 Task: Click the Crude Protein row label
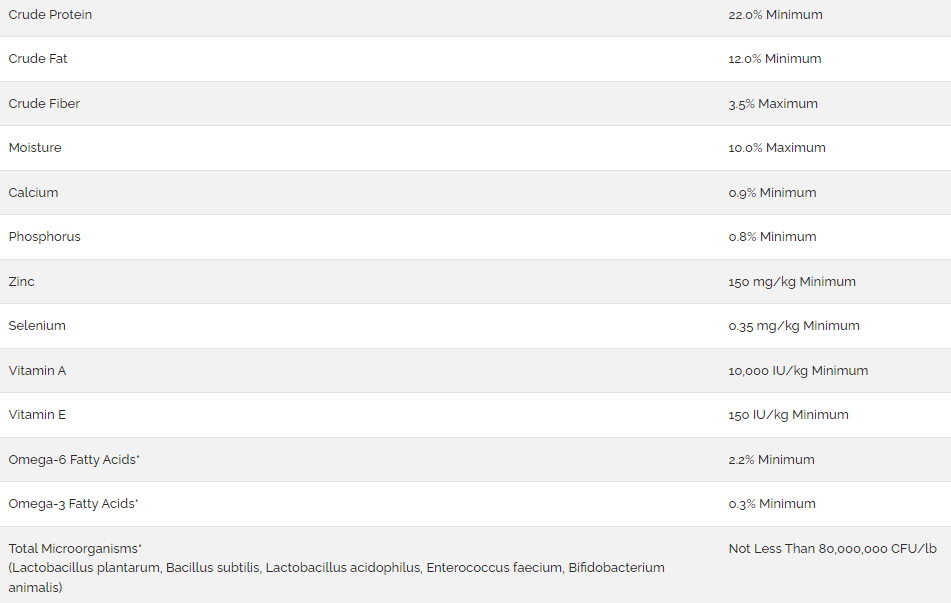50,15
